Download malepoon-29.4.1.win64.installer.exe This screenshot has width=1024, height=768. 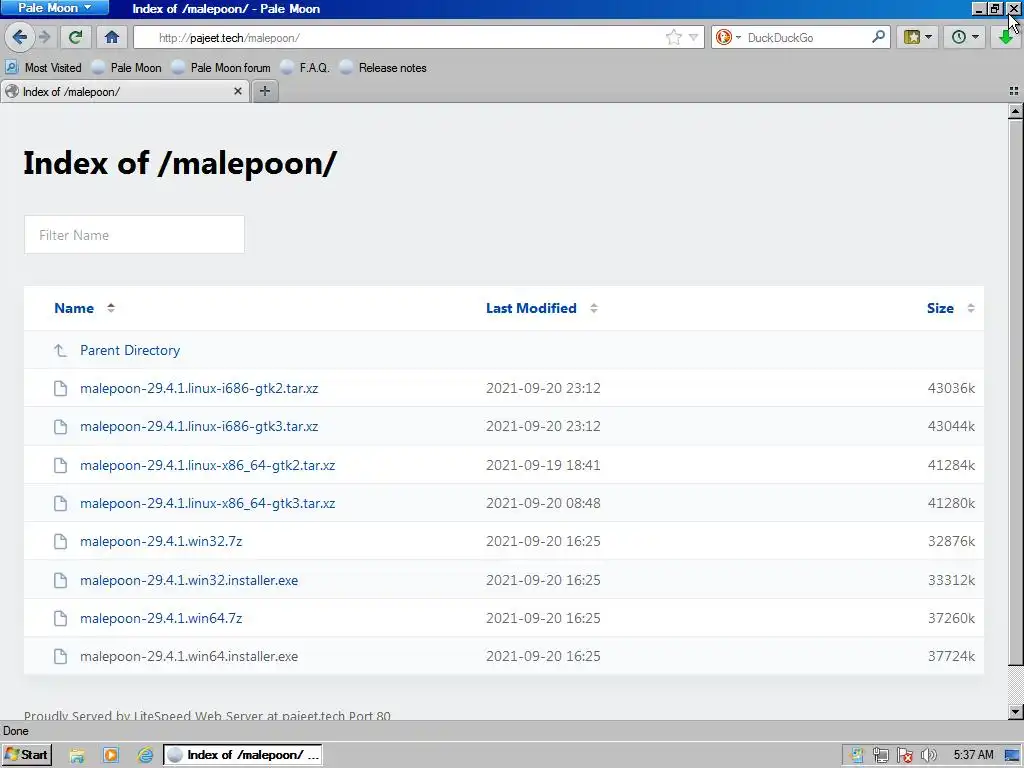click(x=189, y=656)
